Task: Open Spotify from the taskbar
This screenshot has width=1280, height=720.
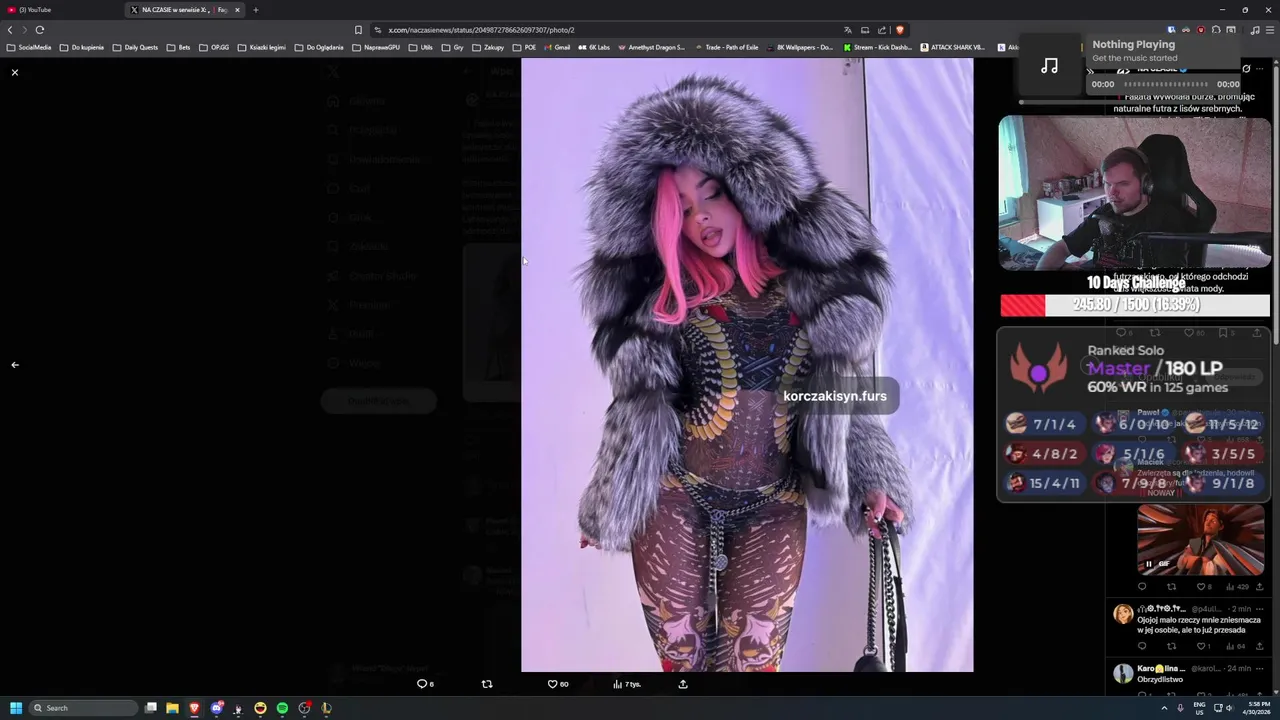Action: 282,708
